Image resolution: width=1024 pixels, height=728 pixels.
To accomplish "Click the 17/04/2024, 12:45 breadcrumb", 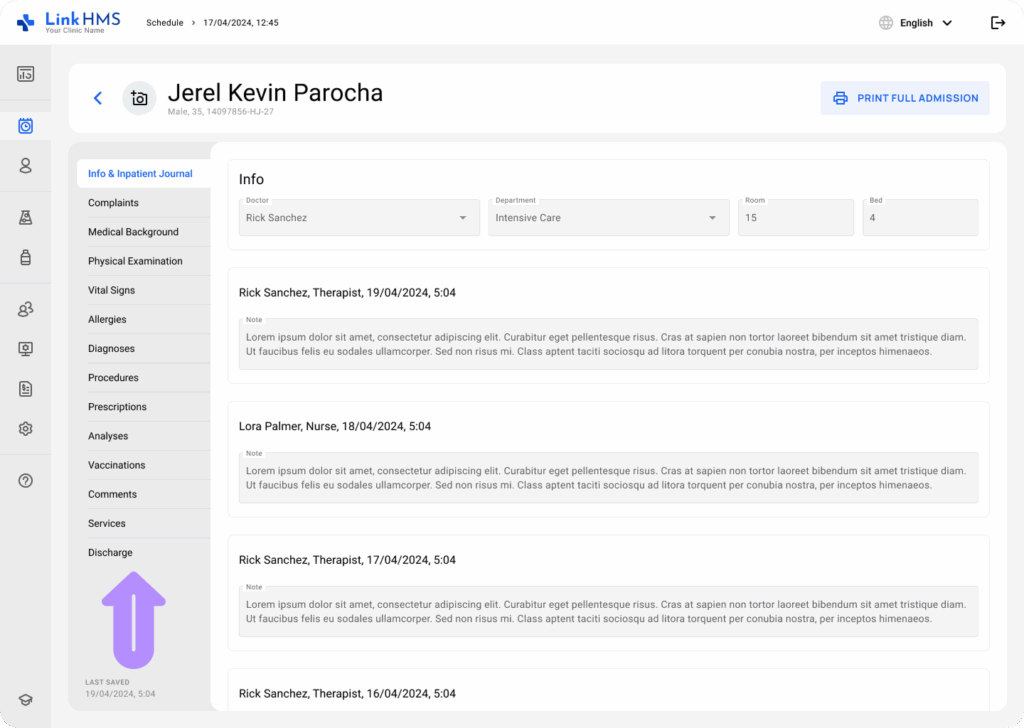I will tap(241, 23).
